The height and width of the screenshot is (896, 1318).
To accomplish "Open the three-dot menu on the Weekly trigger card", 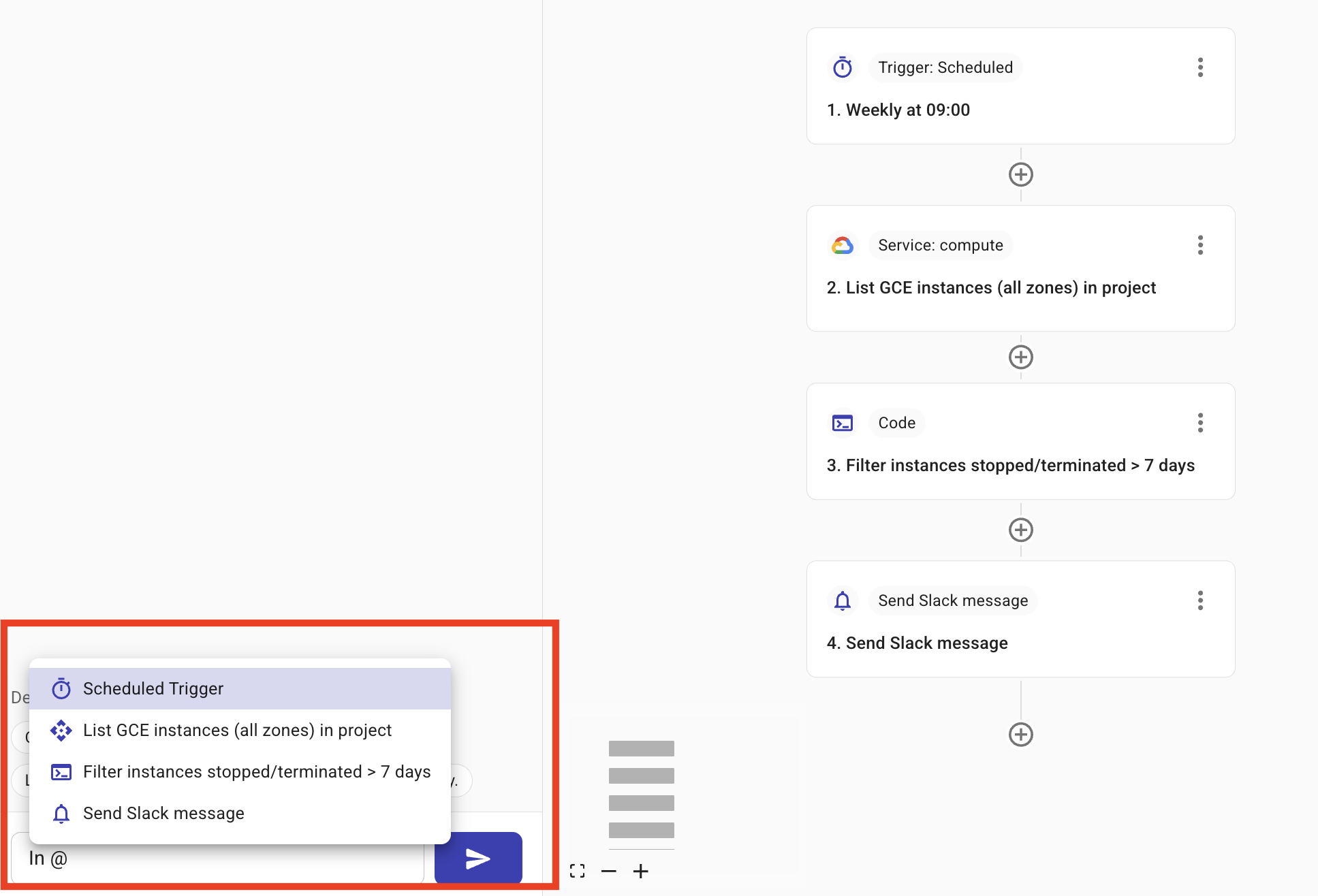I will click(1200, 67).
